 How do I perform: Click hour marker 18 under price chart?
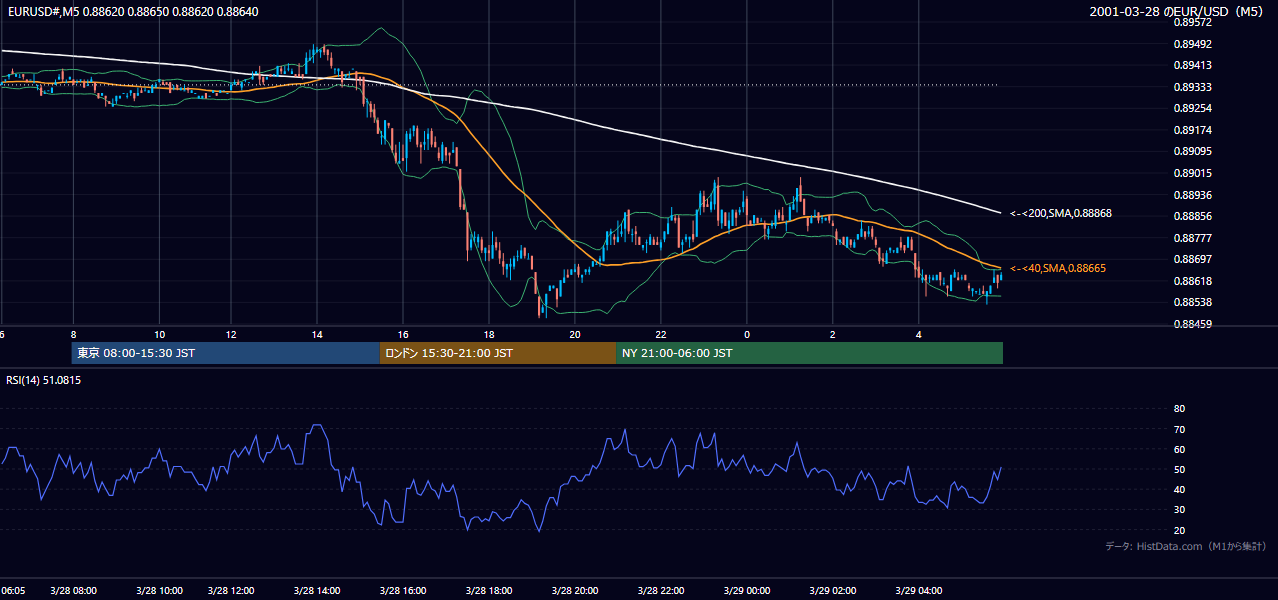pos(489,334)
